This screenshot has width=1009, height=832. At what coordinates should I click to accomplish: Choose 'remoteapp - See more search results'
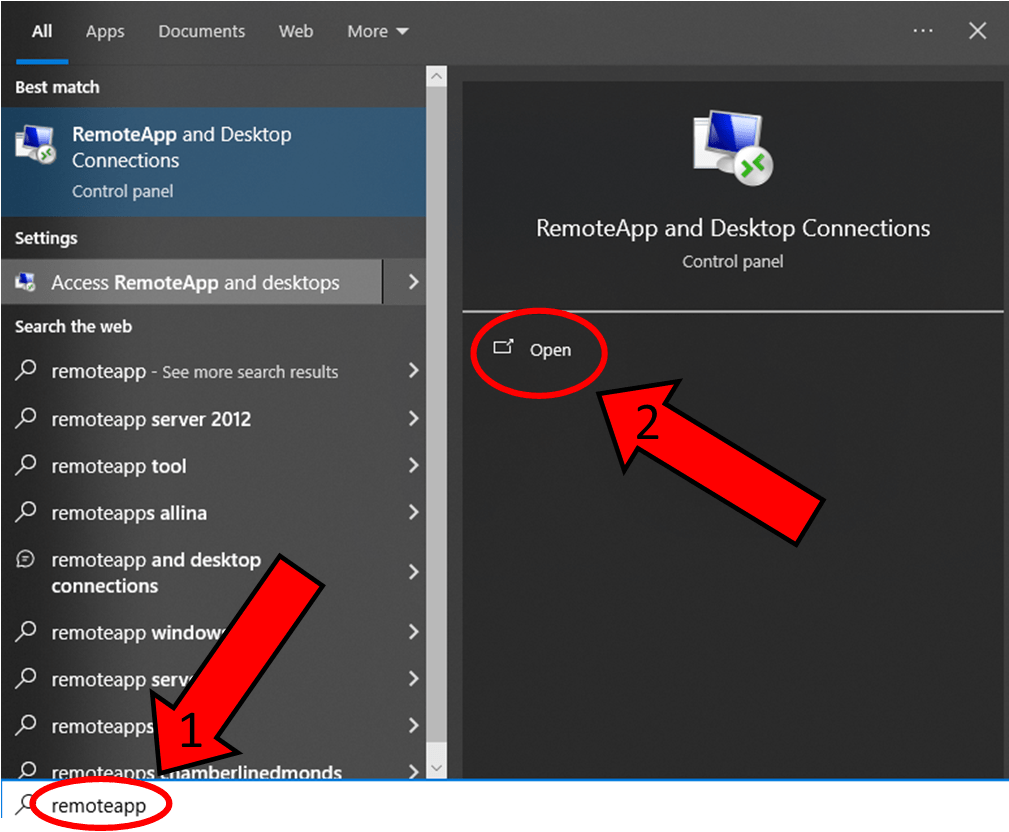194,371
